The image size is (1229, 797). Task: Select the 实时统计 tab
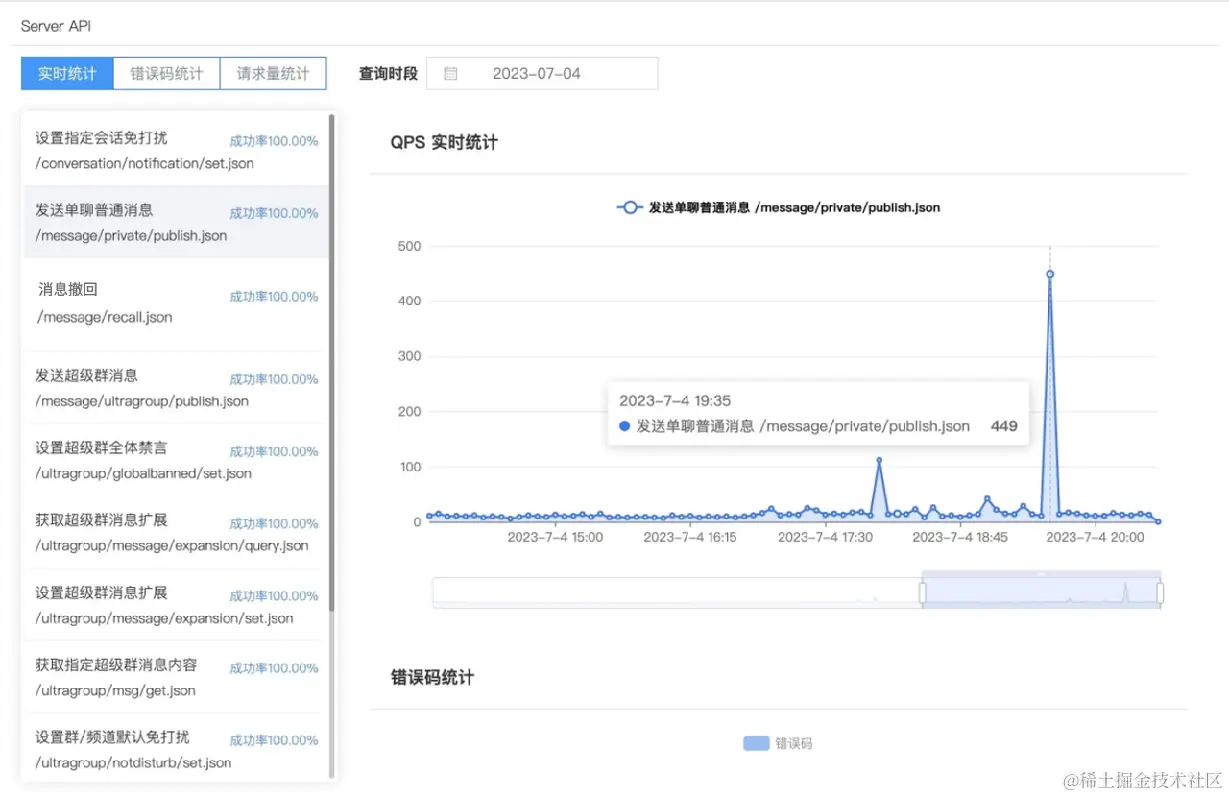click(x=66, y=73)
